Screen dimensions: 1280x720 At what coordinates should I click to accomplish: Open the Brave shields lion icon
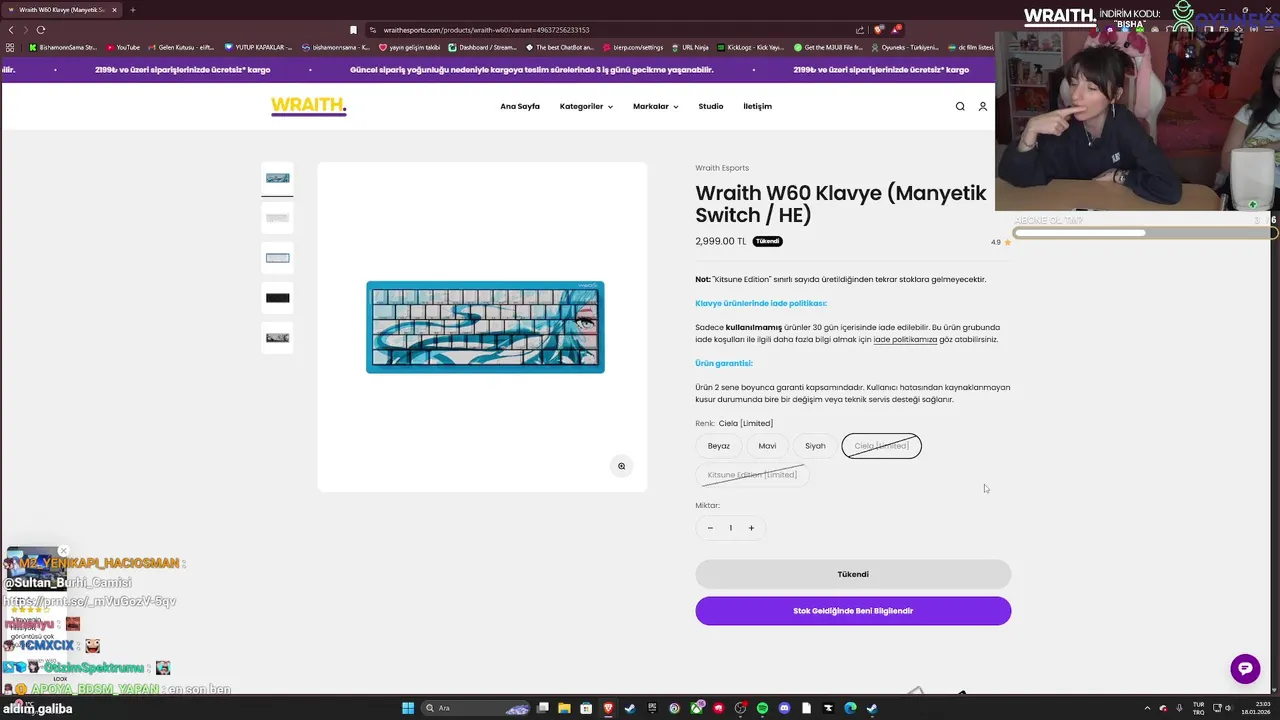click(x=879, y=30)
